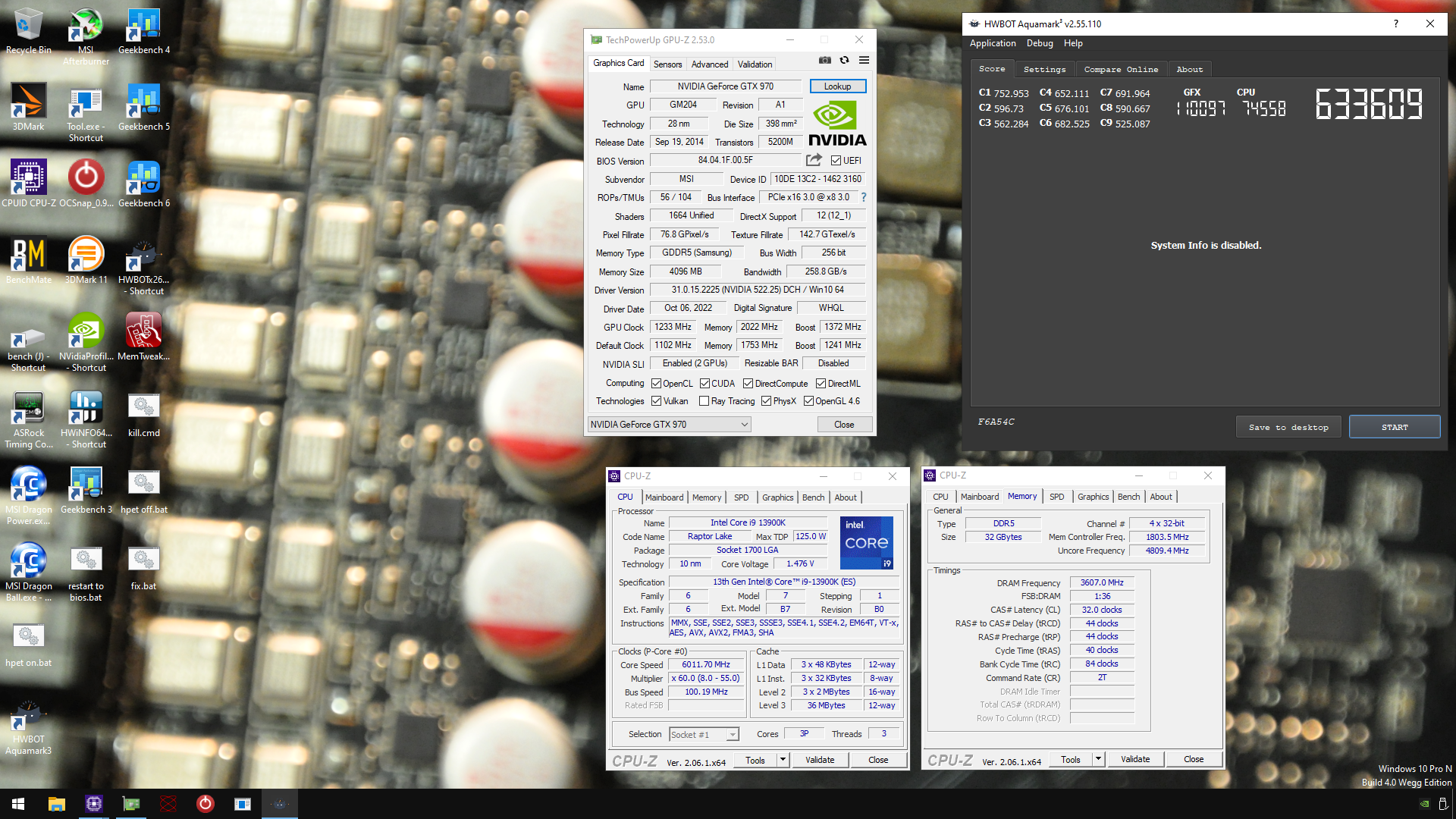
Task: Click GPU name field NVIDIA GeForce GTX 970
Action: 725,86
